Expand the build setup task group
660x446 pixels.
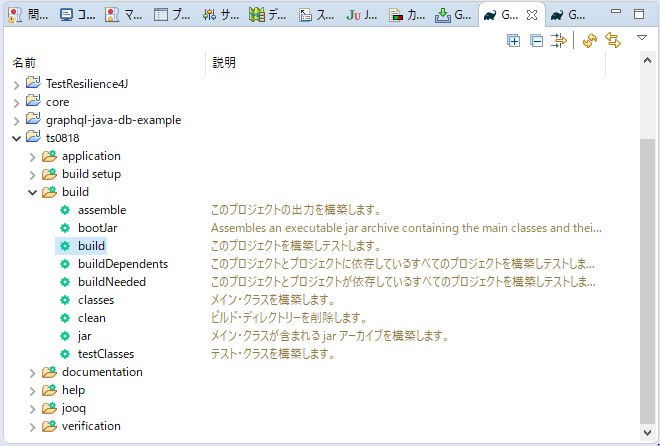coord(33,176)
